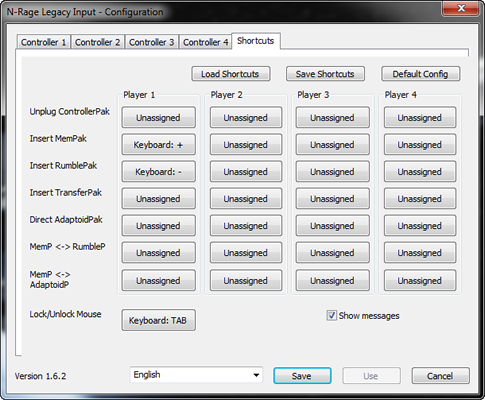Open the Controller 2 tab
This screenshot has width=485, height=400.
pos(97,42)
